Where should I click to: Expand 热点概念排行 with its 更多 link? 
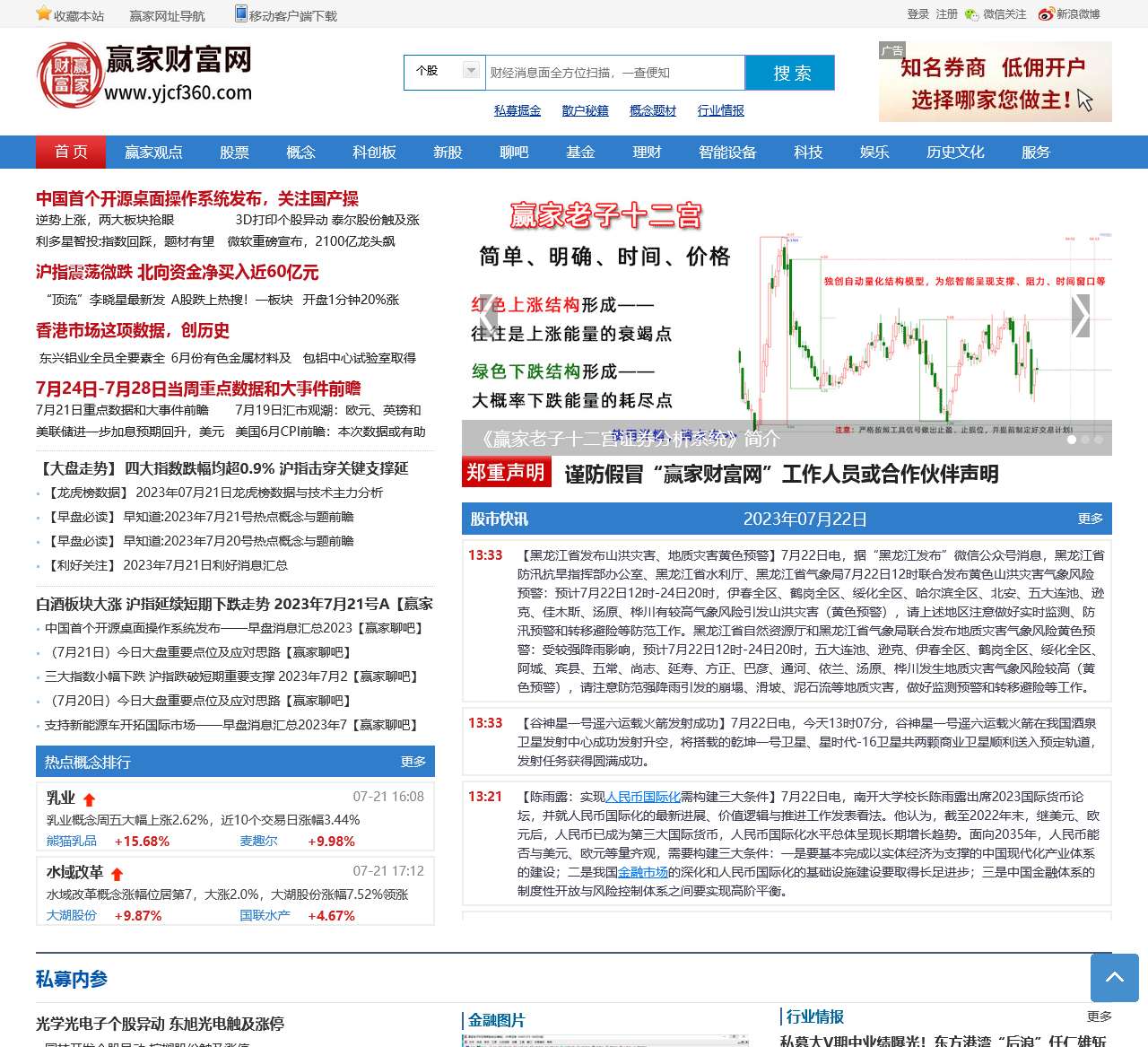point(413,762)
